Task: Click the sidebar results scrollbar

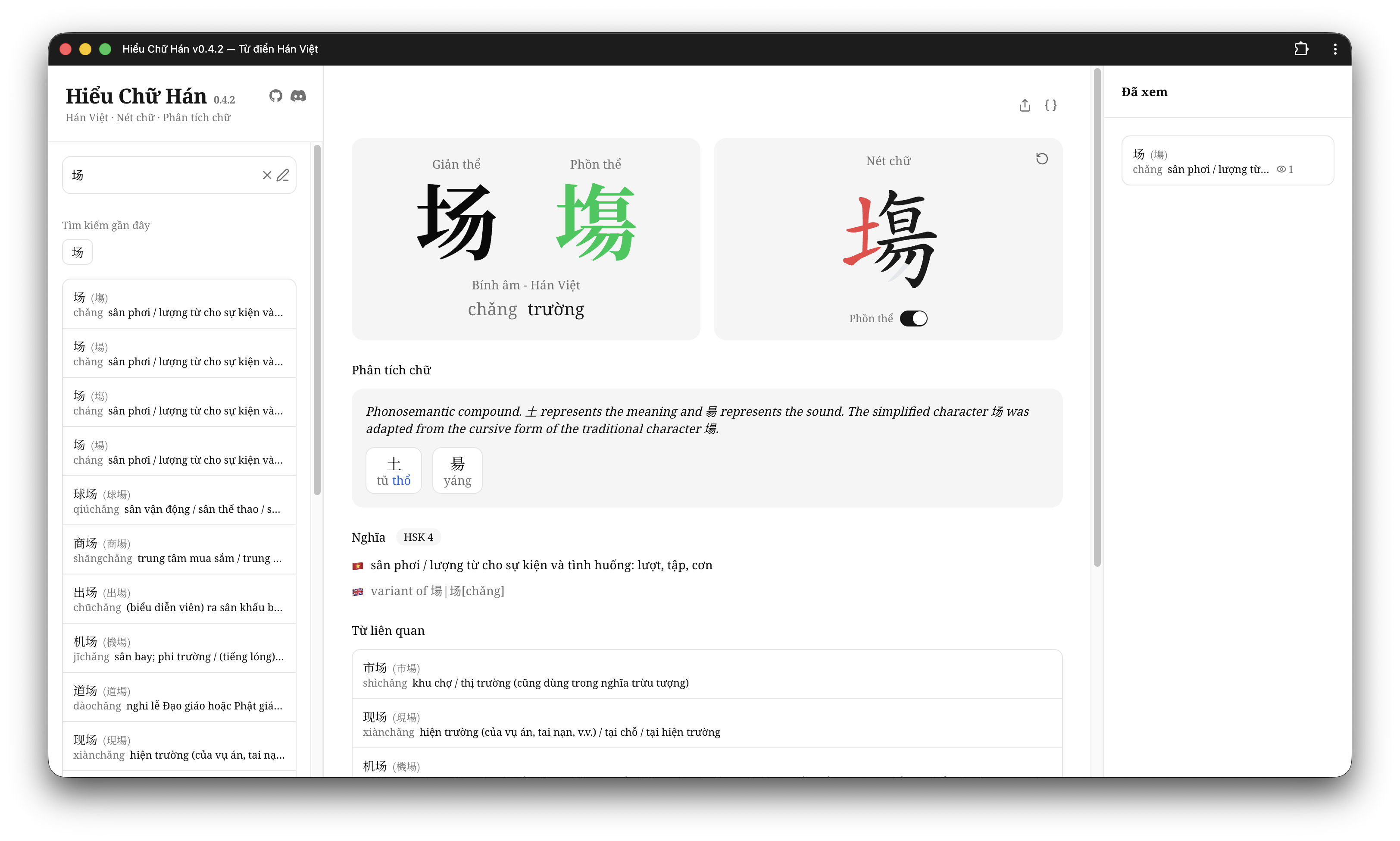Action: [317, 320]
